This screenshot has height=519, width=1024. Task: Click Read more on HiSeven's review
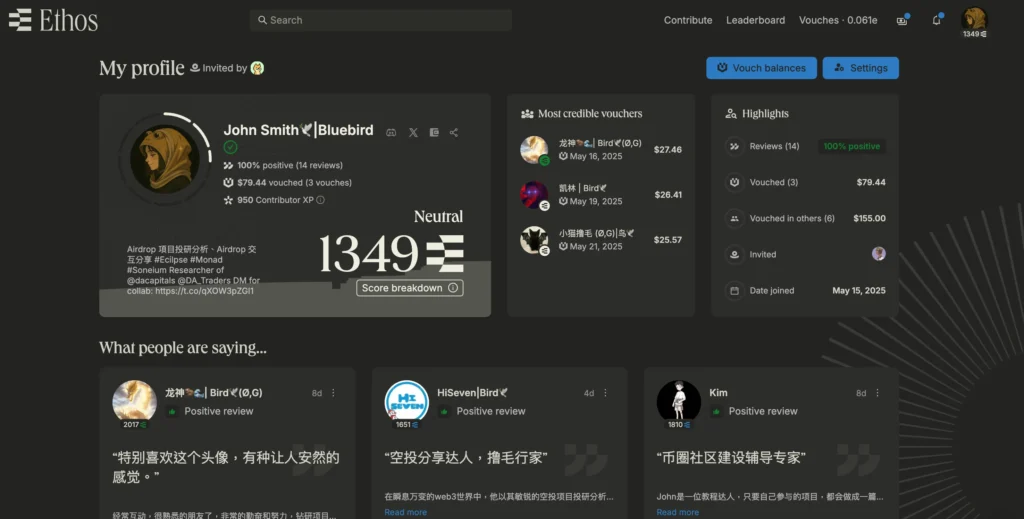coord(405,512)
